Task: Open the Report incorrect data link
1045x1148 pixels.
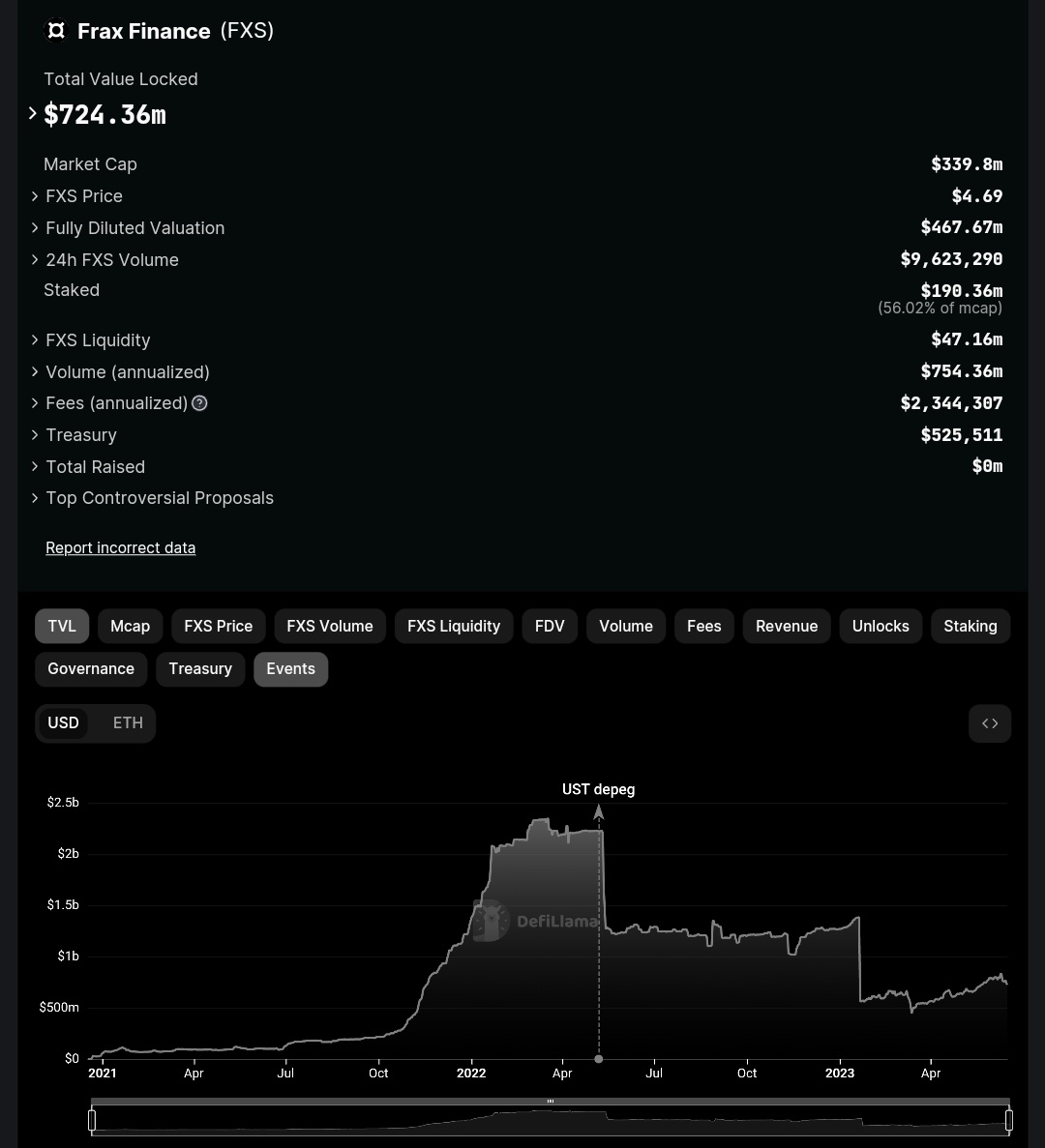Action: [120, 547]
